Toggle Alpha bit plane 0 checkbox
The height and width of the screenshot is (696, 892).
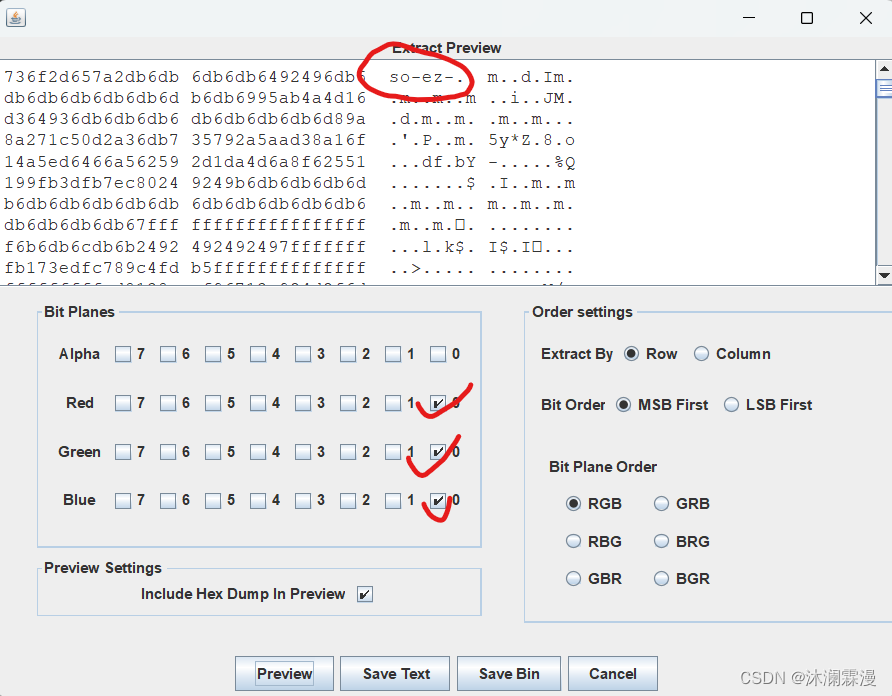click(437, 355)
